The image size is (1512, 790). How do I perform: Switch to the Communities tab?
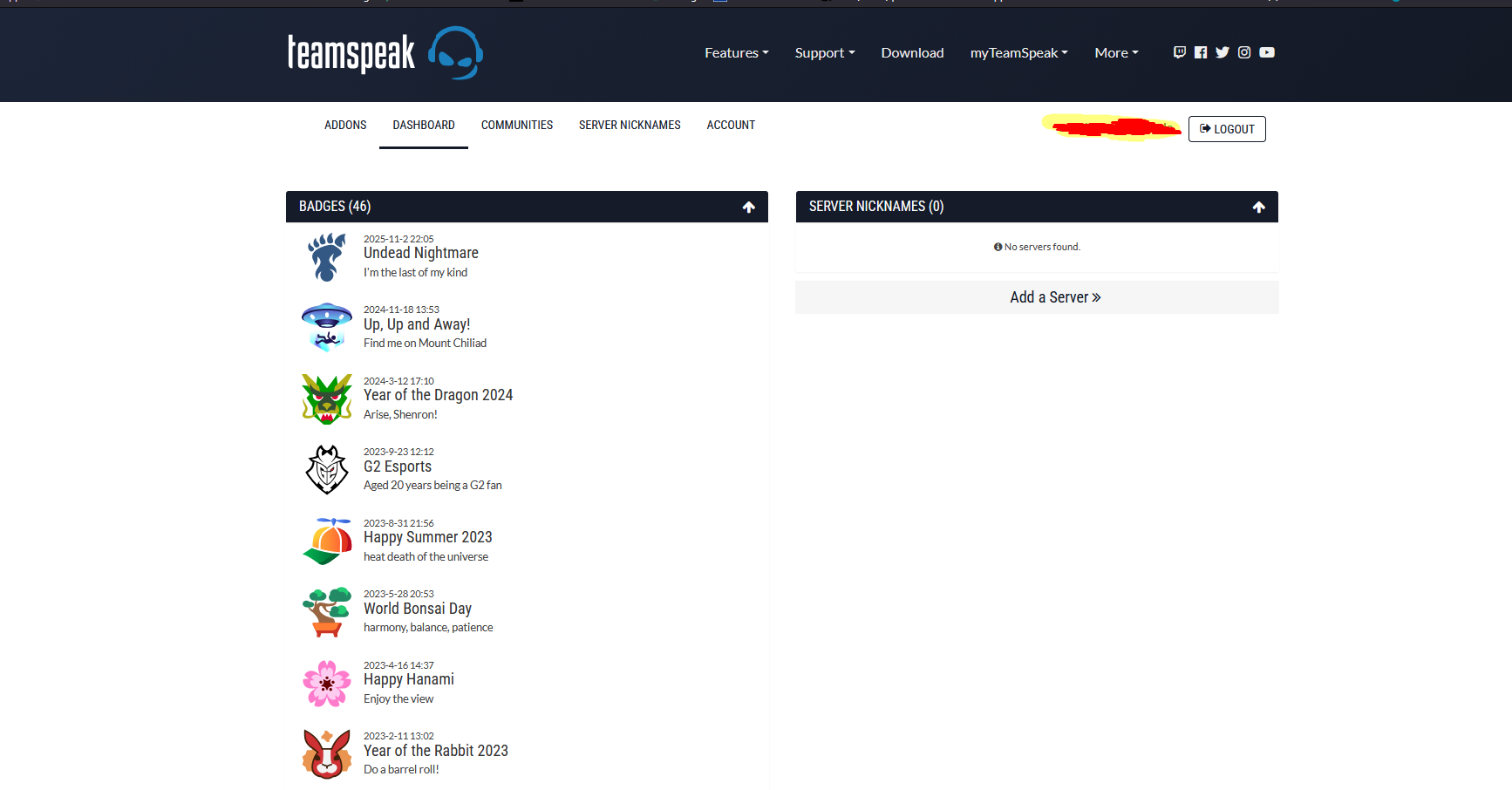tap(516, 126)
